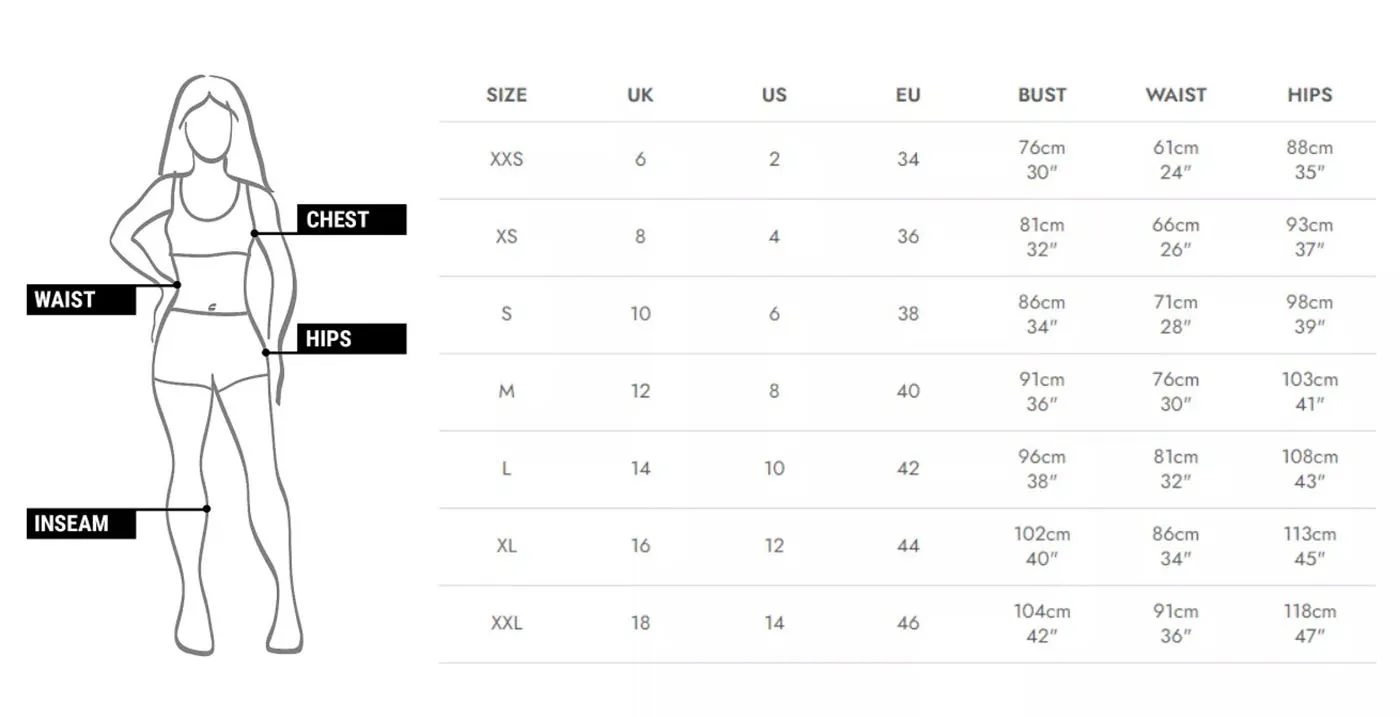Click the SIZE column header

click(506, 95)
